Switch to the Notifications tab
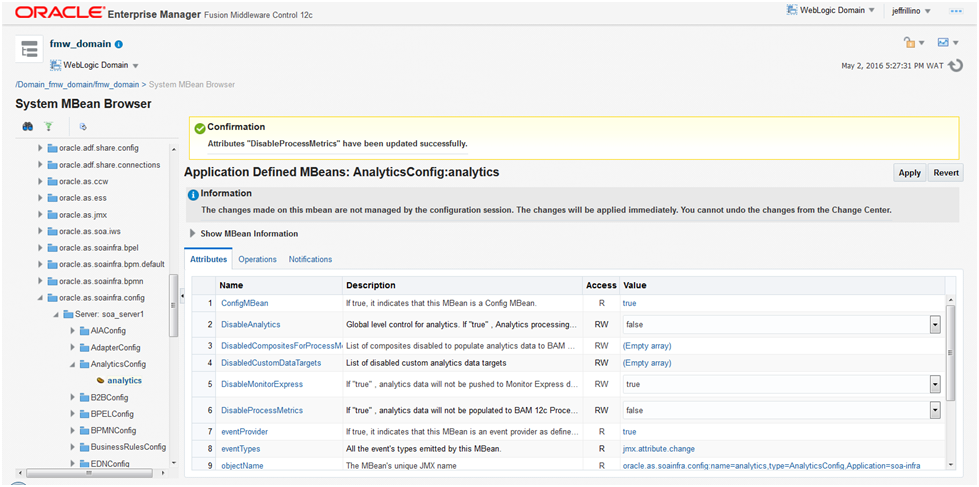 pyautogui.click(x=310, y=259)
